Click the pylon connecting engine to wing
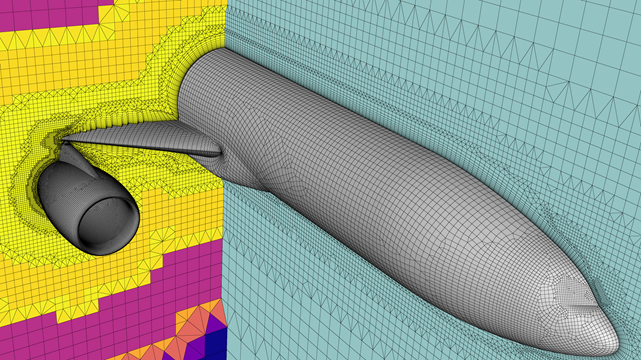 point(80,159)
